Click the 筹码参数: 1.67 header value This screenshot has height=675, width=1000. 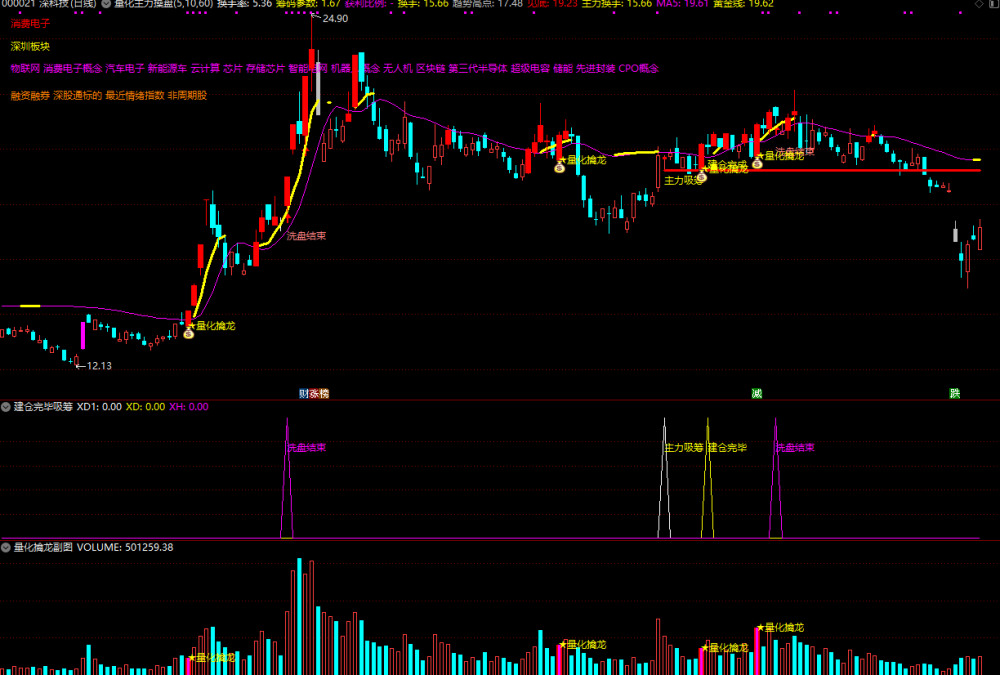tap(308, 4)
